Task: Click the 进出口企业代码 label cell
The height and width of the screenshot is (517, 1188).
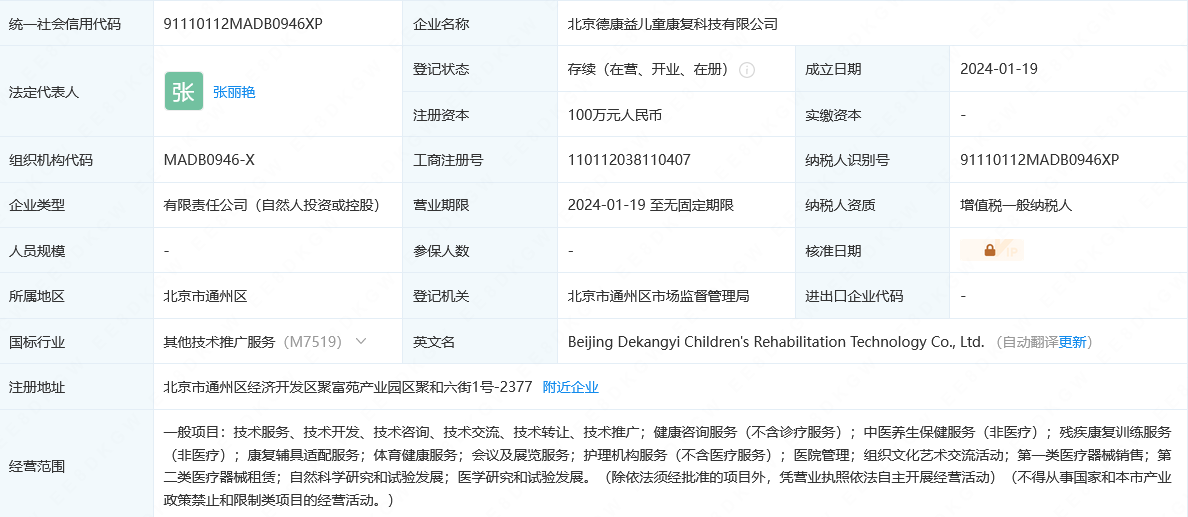Action: [872, 296]
